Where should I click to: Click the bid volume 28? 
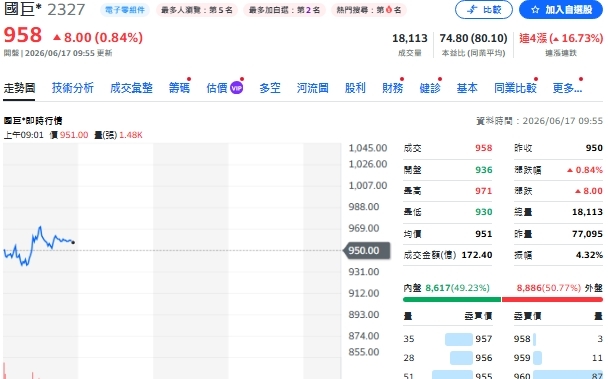tap(409, 358)
